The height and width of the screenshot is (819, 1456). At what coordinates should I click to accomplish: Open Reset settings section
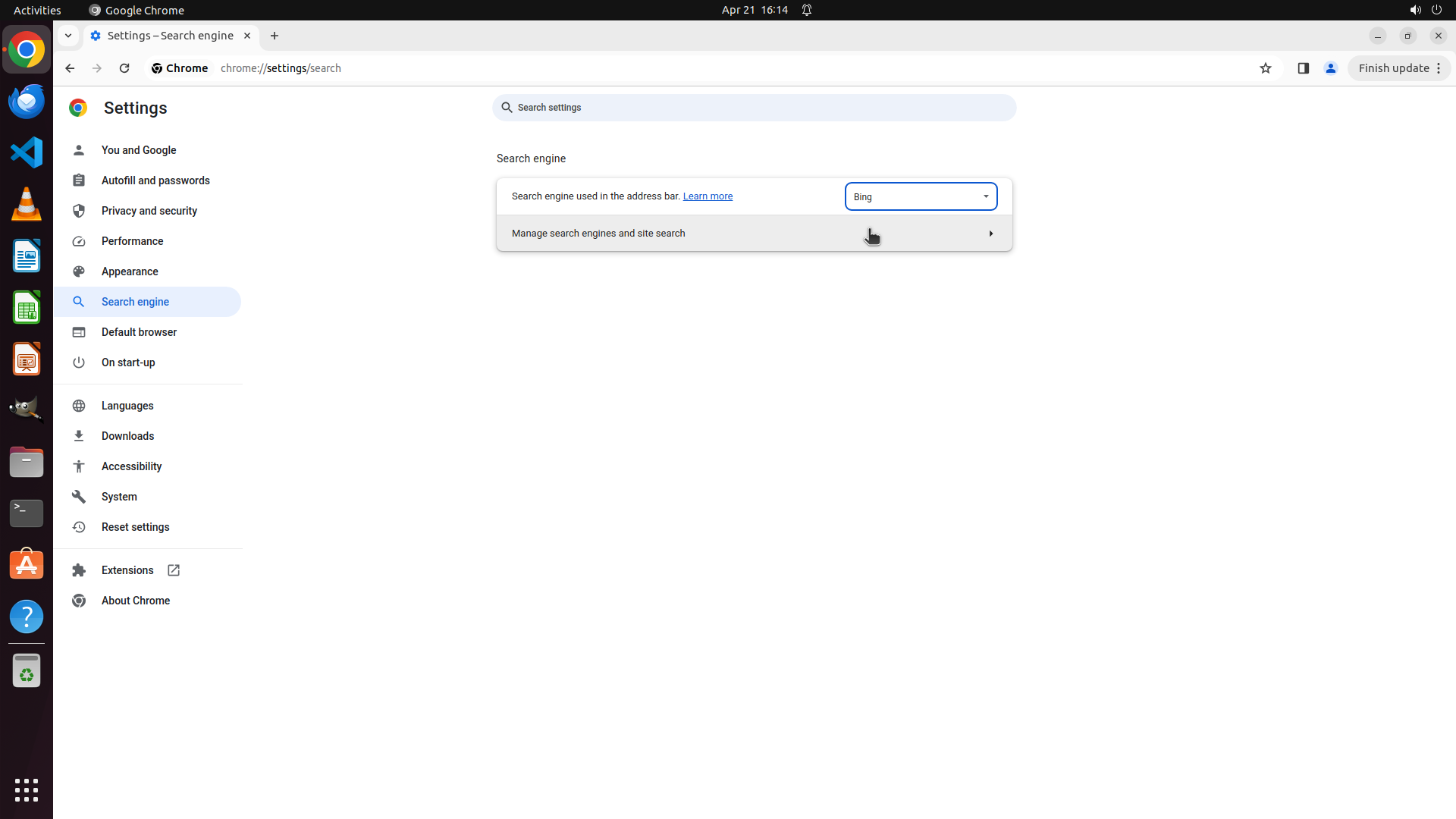(136, 527)
